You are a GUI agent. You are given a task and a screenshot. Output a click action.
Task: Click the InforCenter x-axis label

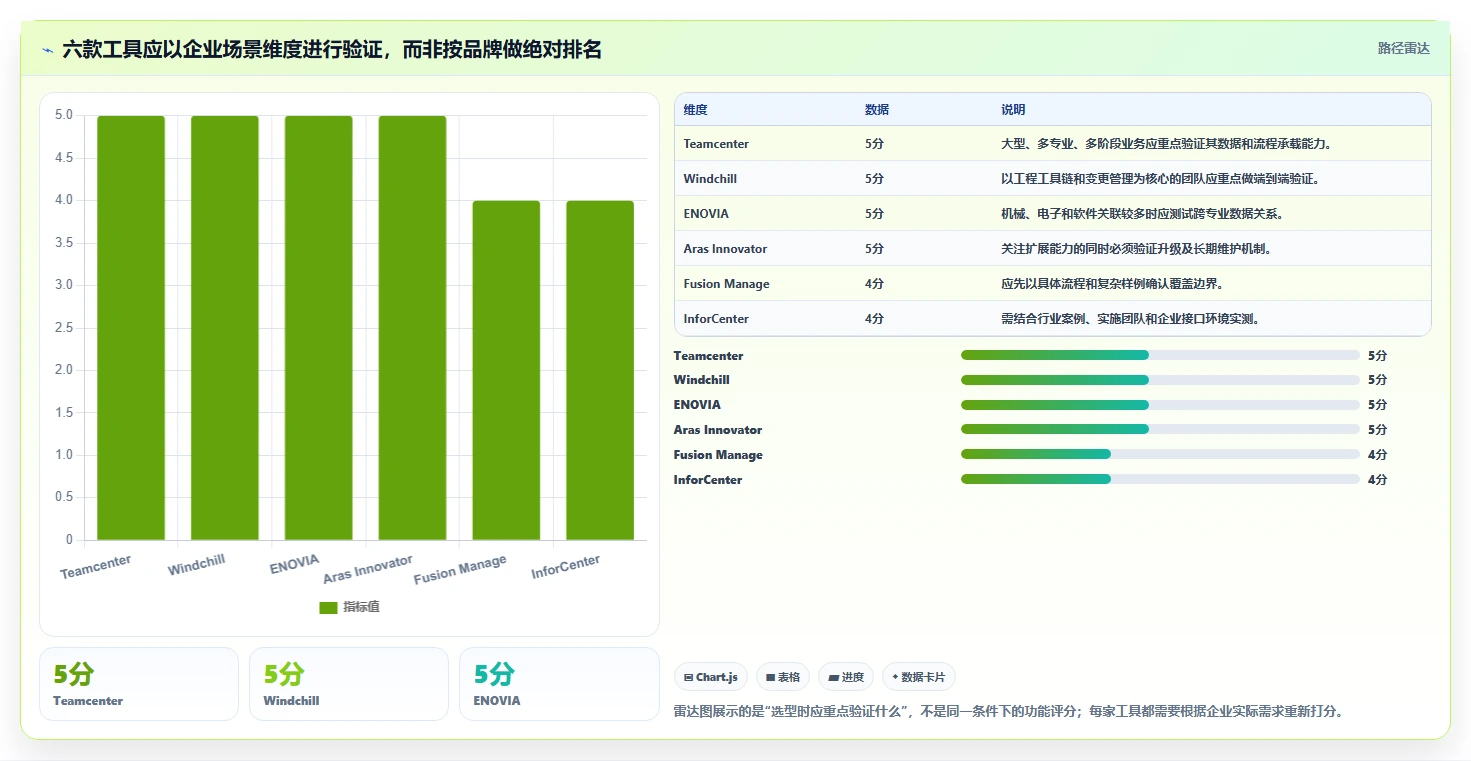click(566, 567)
